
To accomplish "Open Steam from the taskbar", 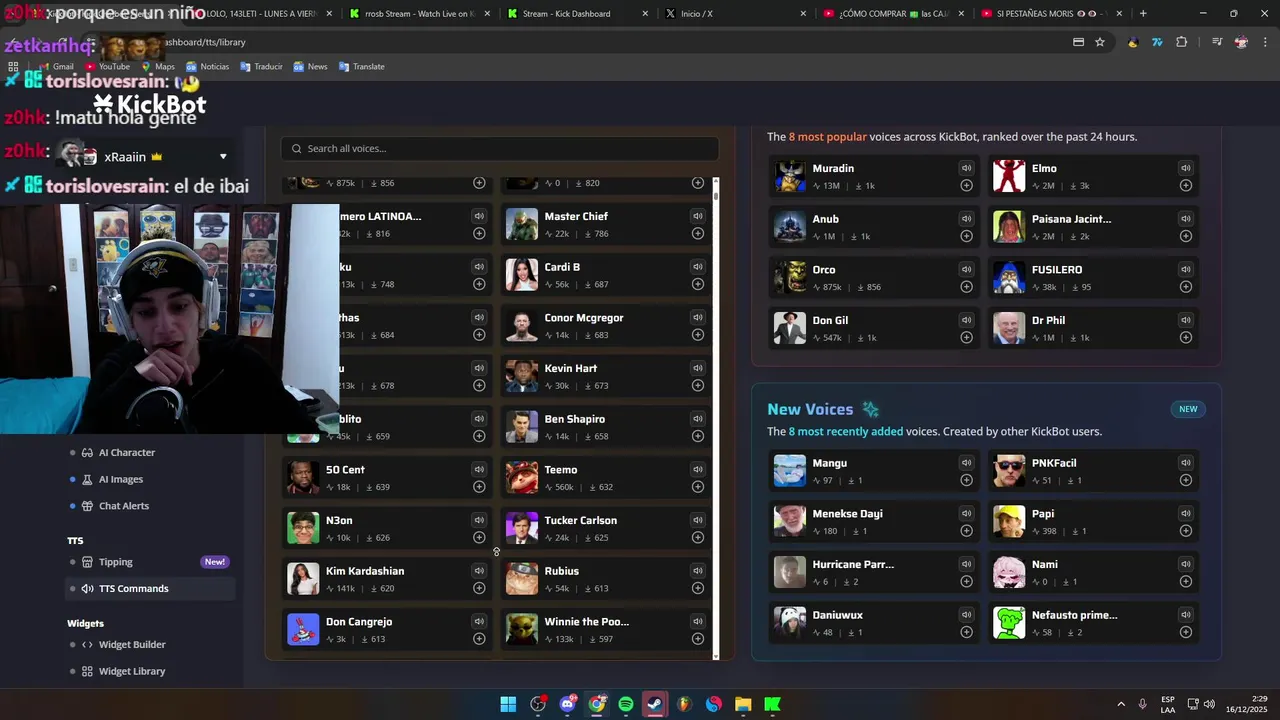I will [x=655, y=704].
